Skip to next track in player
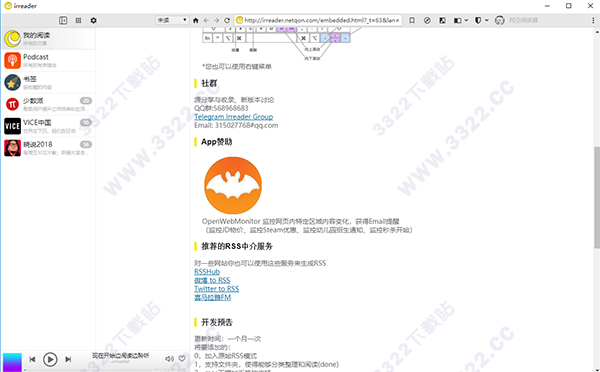This screenshot has height=372, width=600. (x=68, y=359)
